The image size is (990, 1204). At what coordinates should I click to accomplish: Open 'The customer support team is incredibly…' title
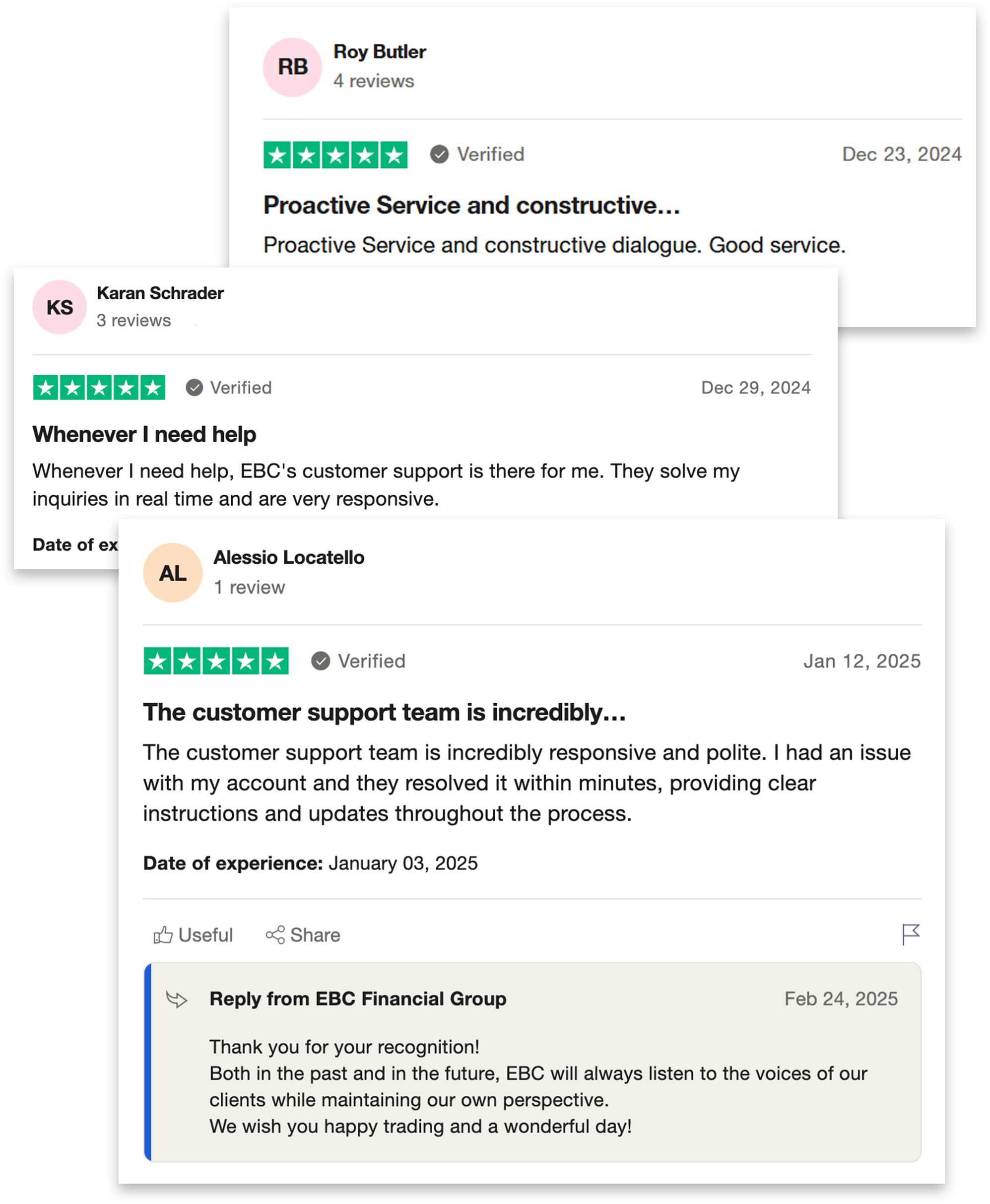(x=385, y=712)
